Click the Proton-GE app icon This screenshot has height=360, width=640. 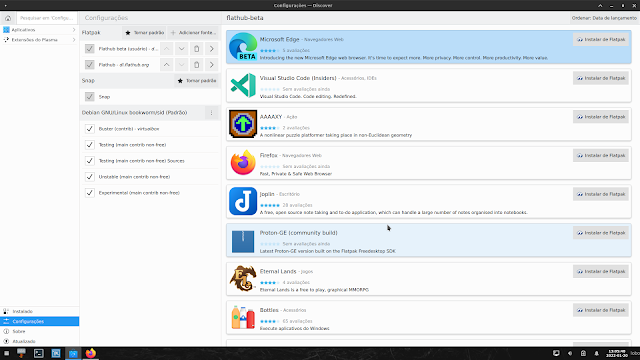(x=243, y=241)
